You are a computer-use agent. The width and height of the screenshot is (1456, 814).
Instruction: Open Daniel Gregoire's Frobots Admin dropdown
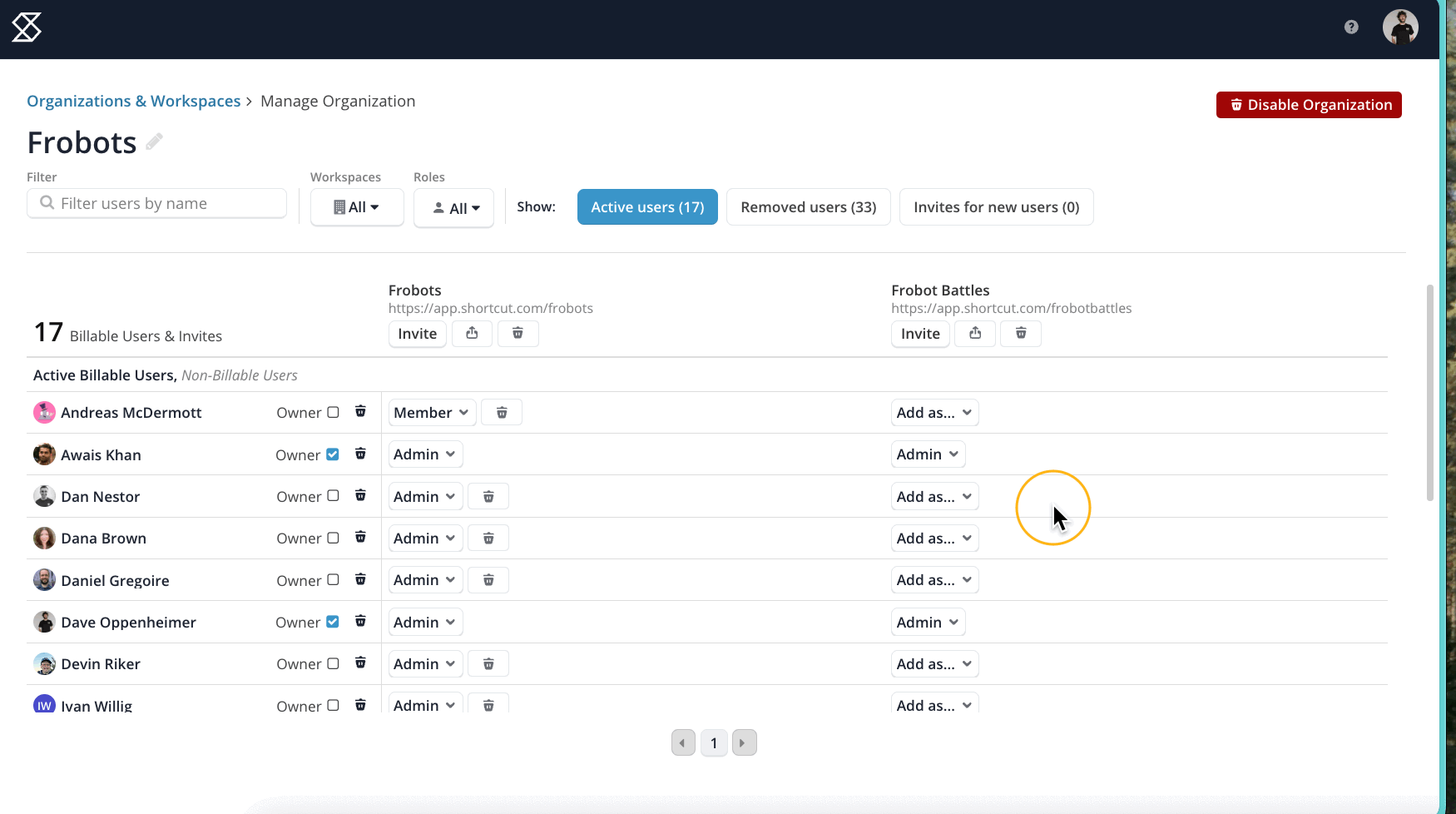[x=425, y=580]
